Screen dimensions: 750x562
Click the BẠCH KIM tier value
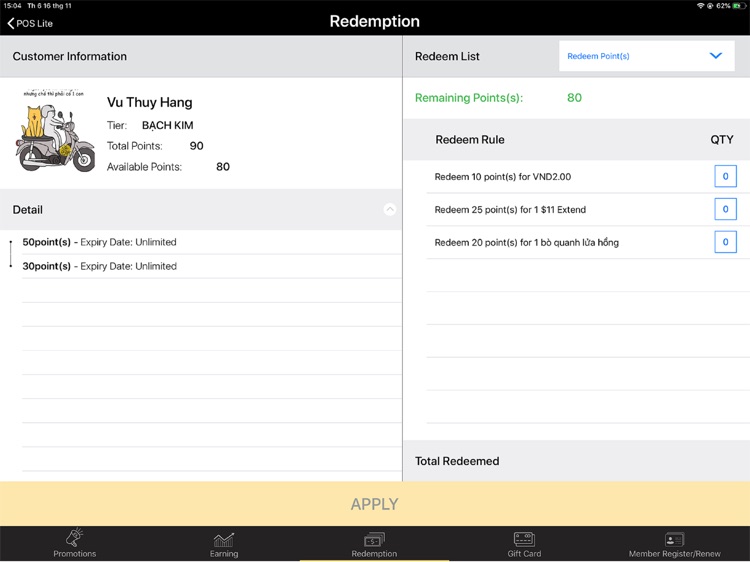pyautogui.click(x=167, y=125)
